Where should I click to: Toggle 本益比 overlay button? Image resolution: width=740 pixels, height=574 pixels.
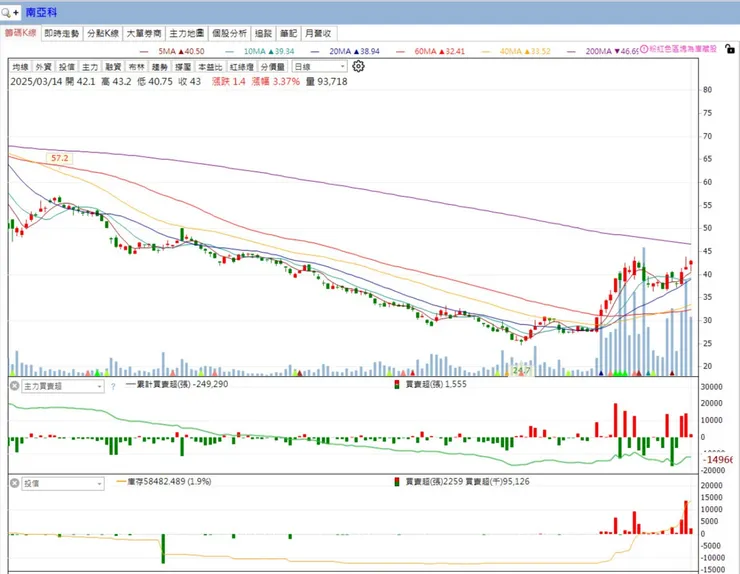tap(210, 67)
